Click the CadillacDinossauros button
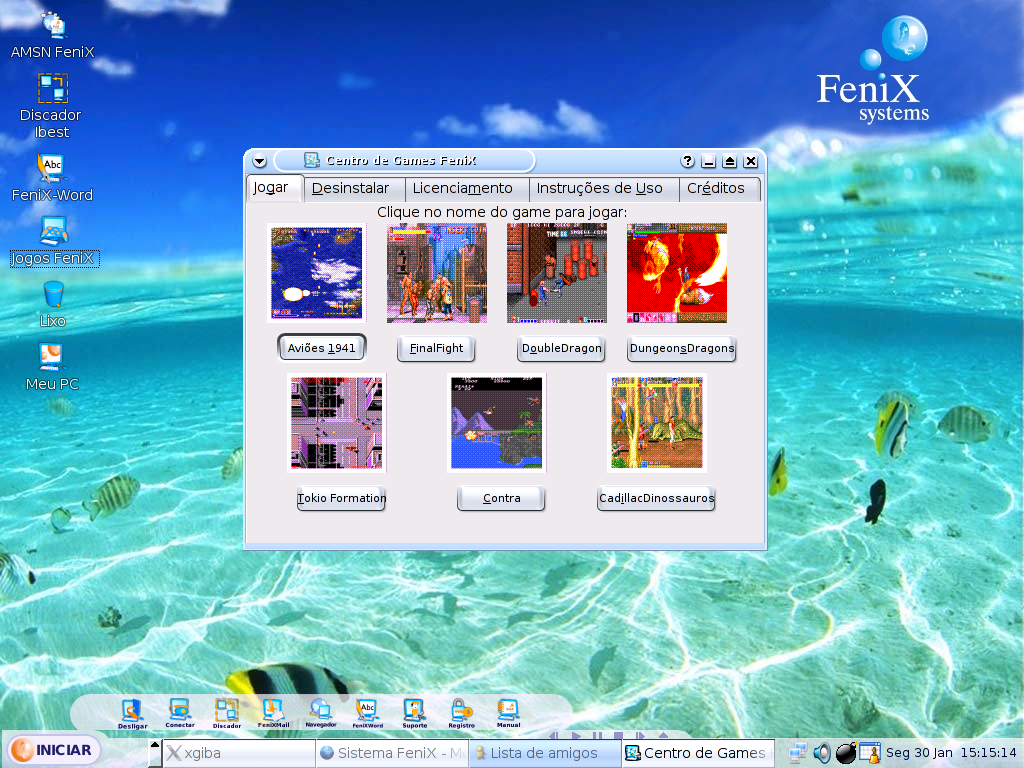Image resolution: width=1024 pixels, height=768 pixels. [x=656, y=498]
